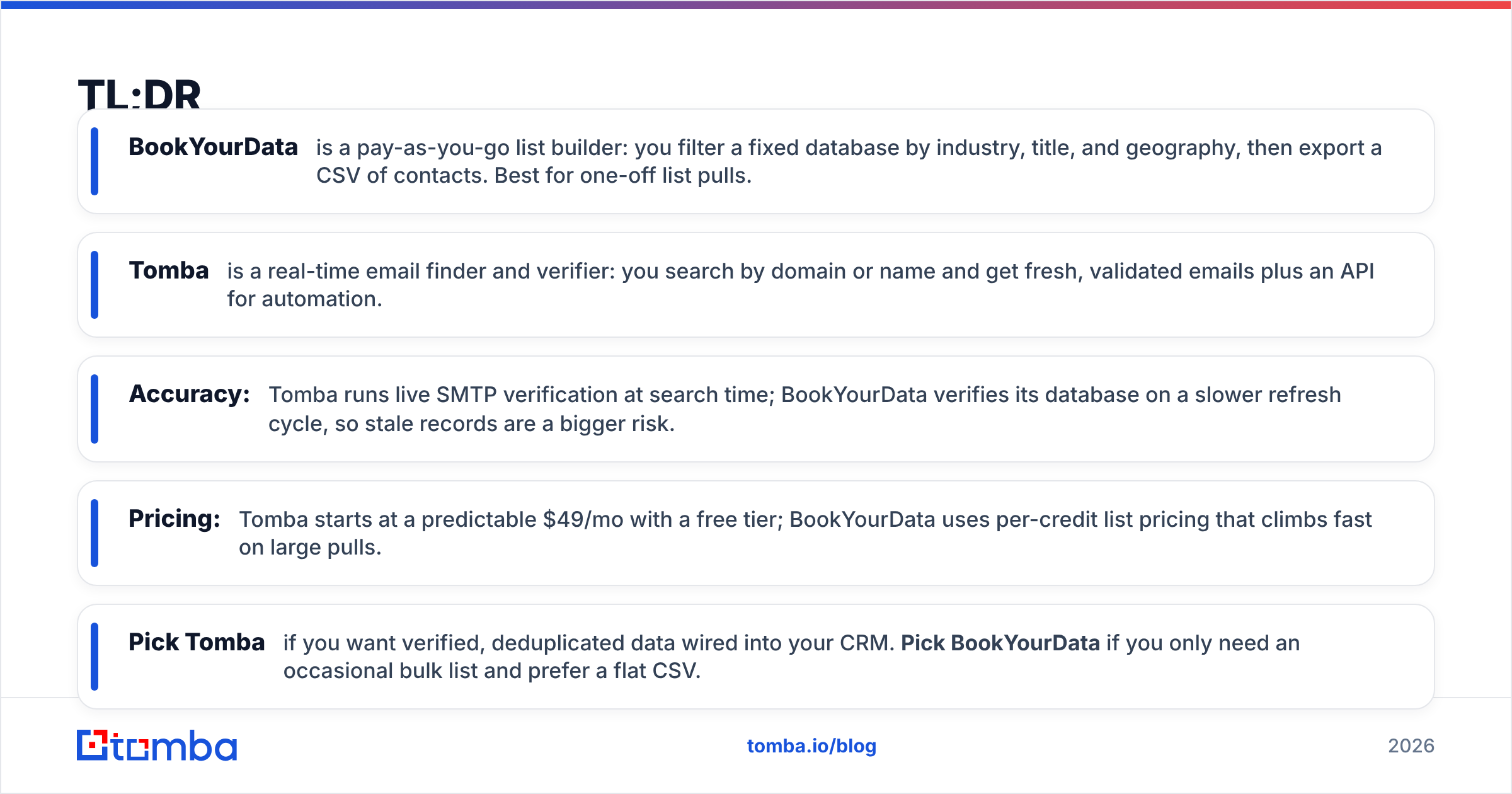
Task: Click blue accent bar of Pick Tomba card
Action: pyautogui.click(x=94, y=657)
